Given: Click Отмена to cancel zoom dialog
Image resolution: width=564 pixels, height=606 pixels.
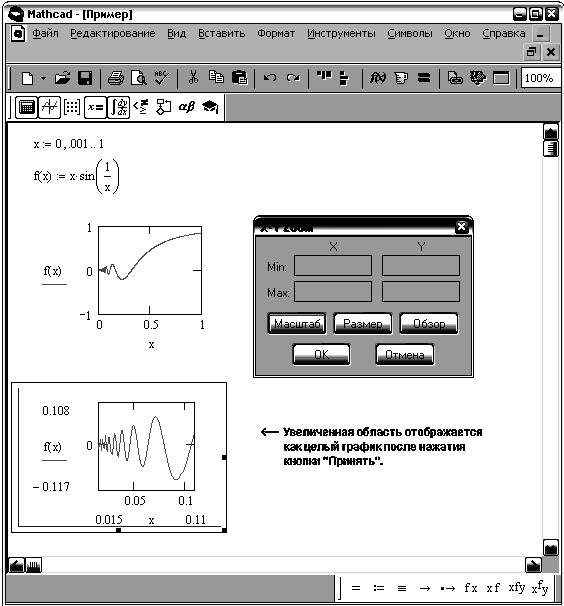Looking at the screenshot, I should 405,354.
